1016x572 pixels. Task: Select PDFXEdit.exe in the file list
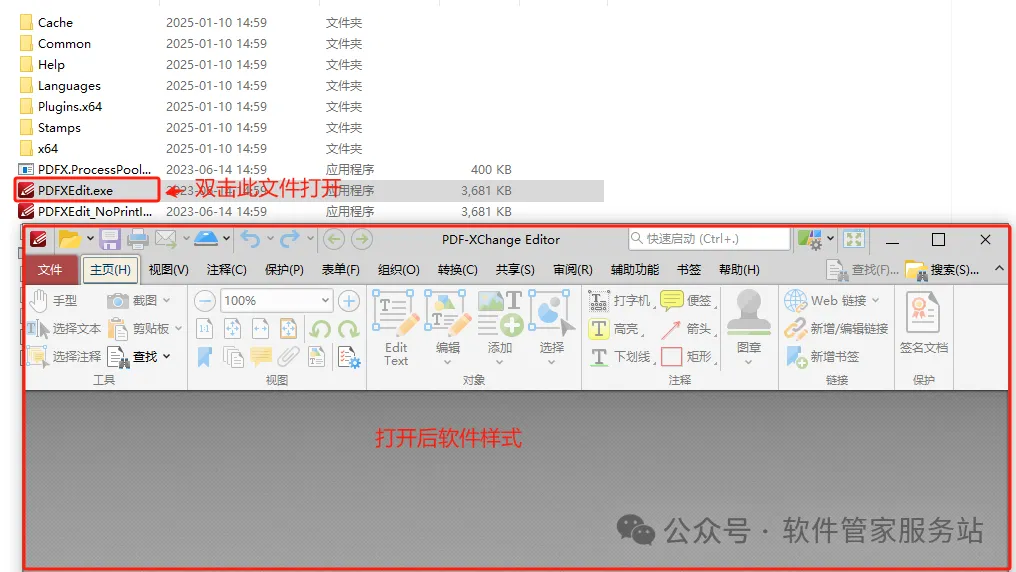point(75,190)
